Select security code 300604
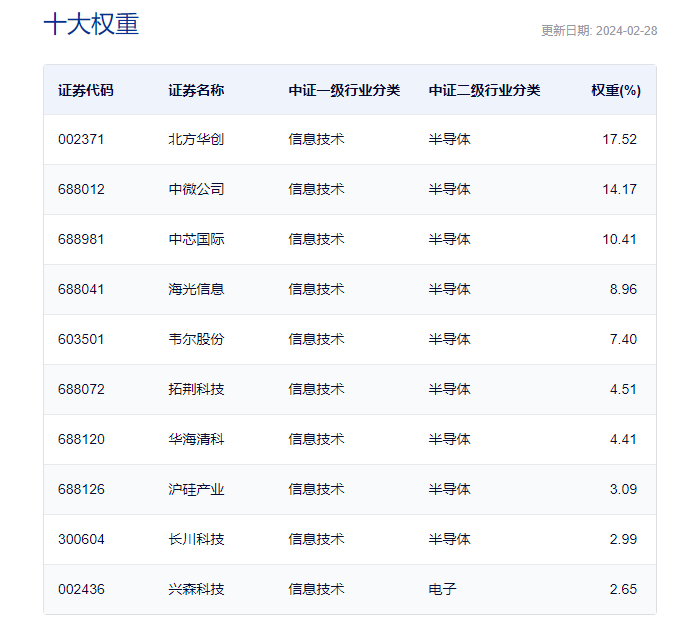Image resolution: width=685 pixels, height=626 pixels. [x=81, y=540]
